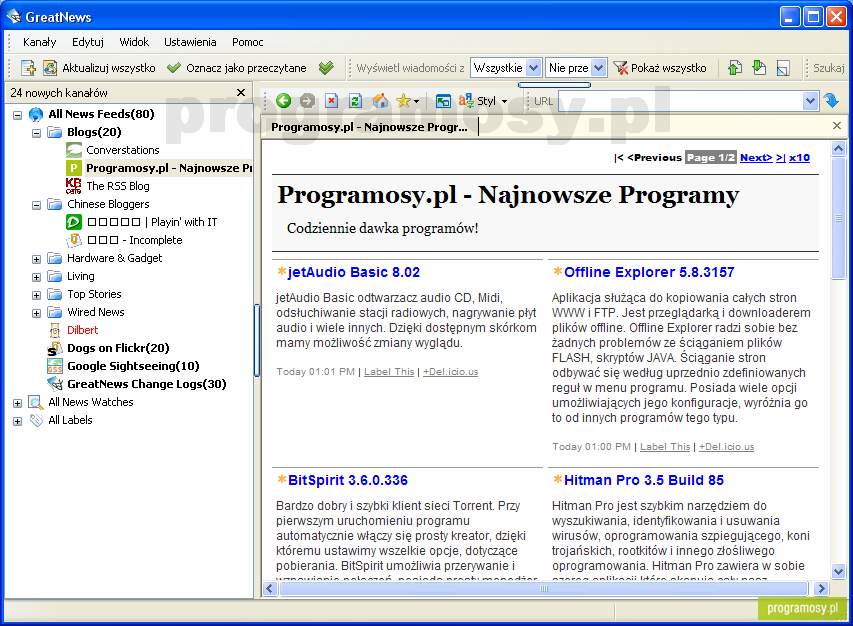Viewport: 853px width, 626px height.
Task: Click the green down arrow toolbar icon
Action: point(759,68)
